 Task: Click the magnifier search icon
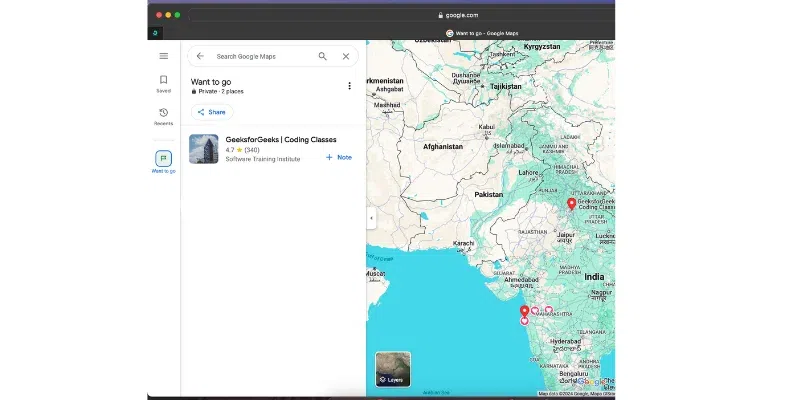tap(322, 56)
